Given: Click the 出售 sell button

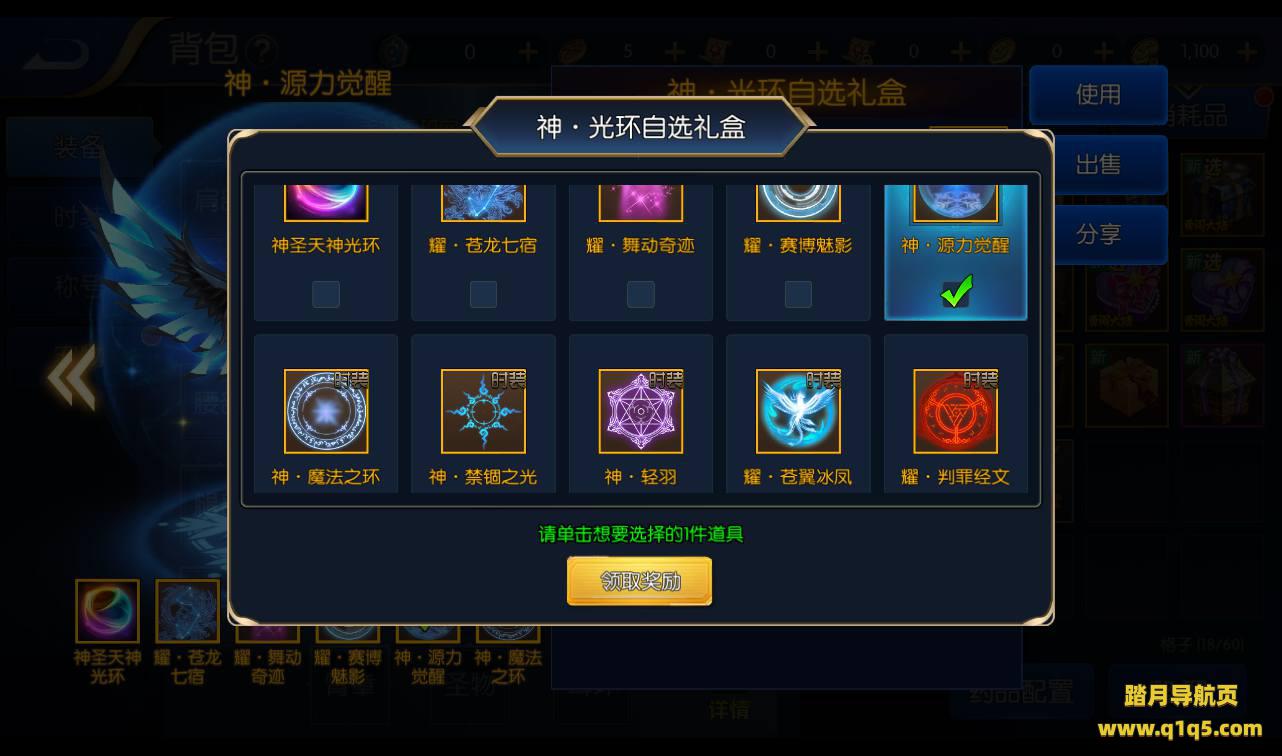Looking at the screenshot, I should tap(1098, 165).
